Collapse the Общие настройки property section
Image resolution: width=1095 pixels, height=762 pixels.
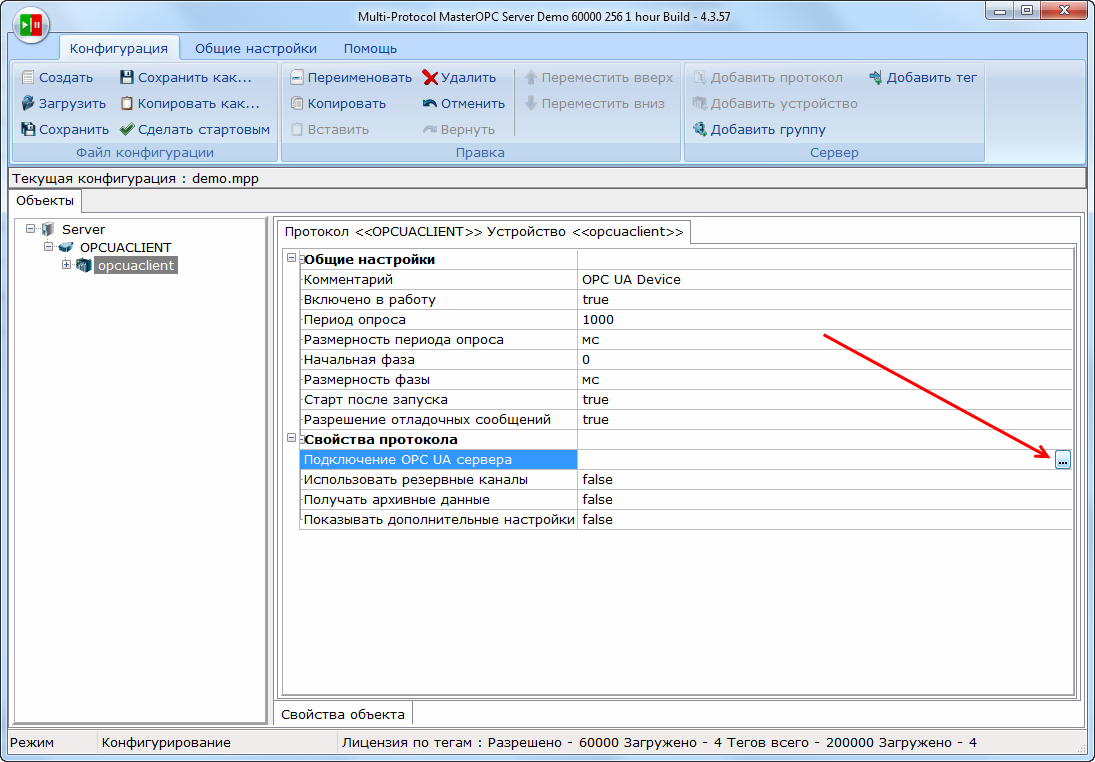(x=291, y=259)
